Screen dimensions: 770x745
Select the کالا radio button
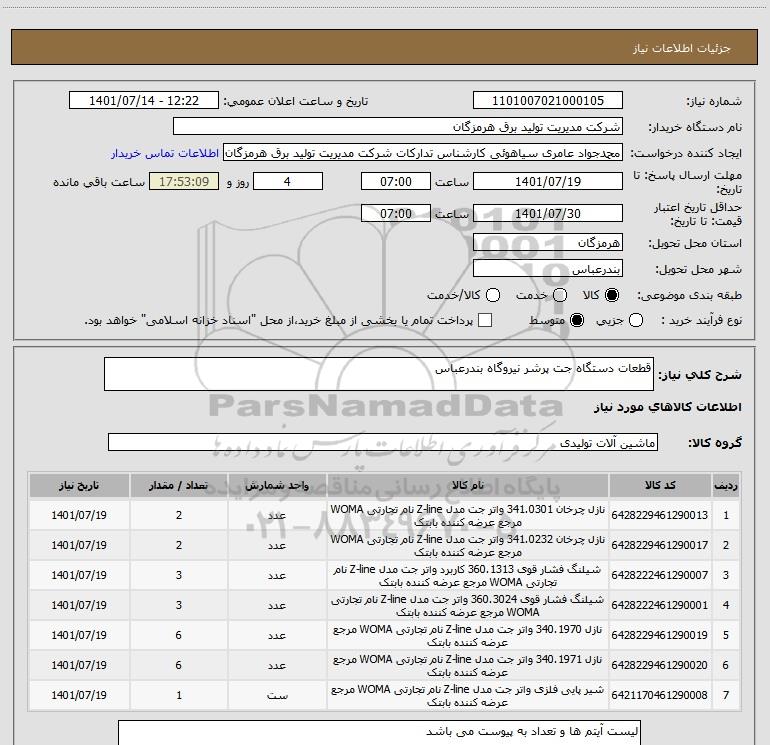click(612, 295)
